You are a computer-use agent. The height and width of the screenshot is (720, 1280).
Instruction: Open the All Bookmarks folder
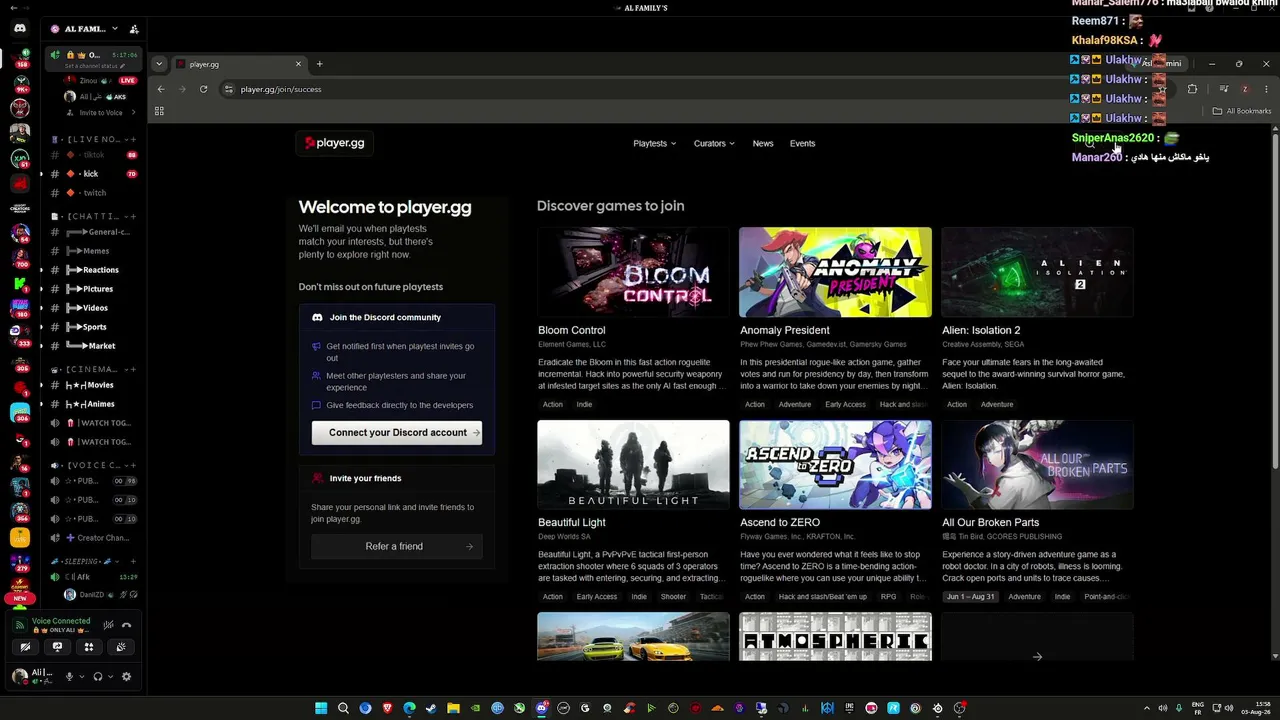pos(1242,111)
